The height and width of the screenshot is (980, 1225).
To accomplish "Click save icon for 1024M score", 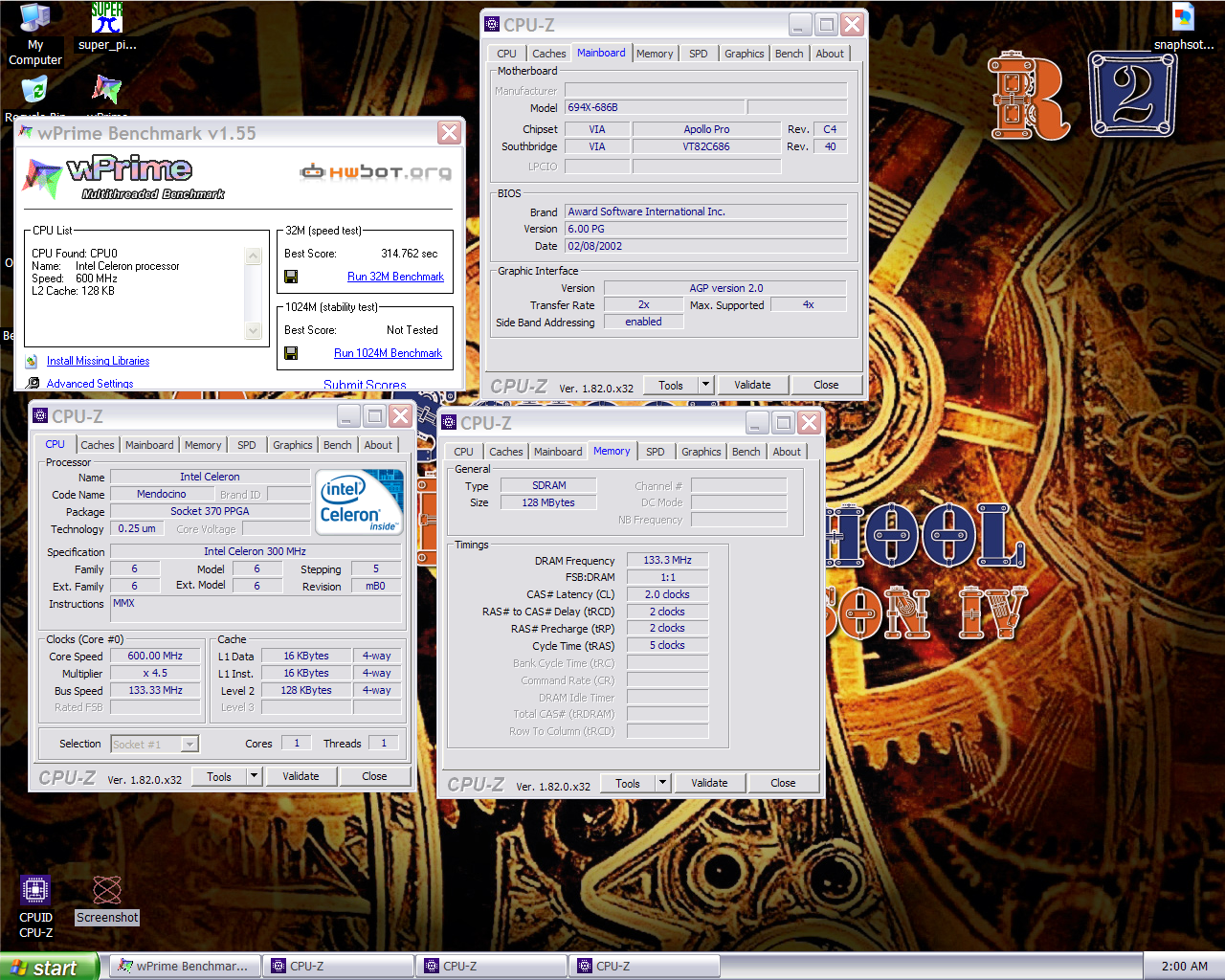I will 291,353.
